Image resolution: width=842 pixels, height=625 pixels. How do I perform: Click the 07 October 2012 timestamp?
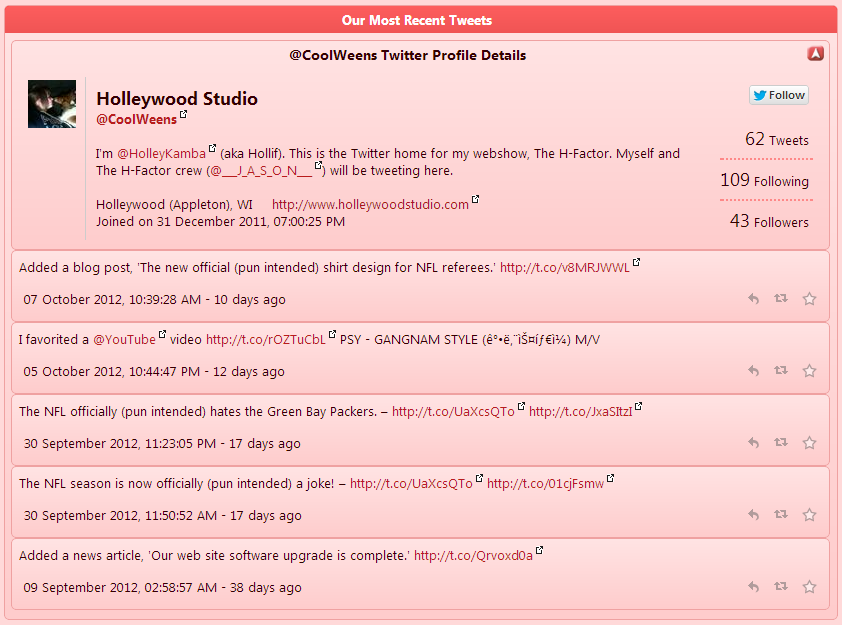click(154, 300)
